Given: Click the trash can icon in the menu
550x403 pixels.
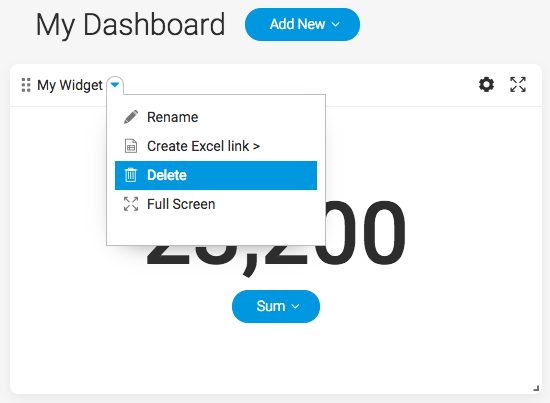Looking at the screenshot, I should pos(131,175).
